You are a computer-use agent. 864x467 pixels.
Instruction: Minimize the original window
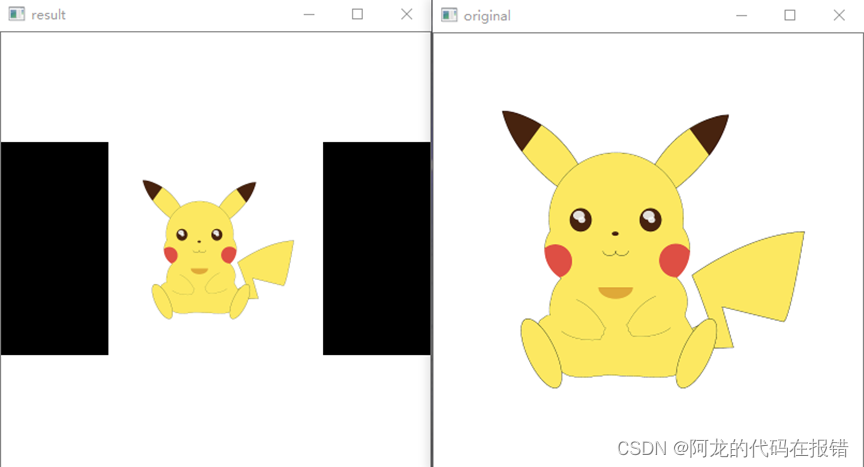coord(742,15)
